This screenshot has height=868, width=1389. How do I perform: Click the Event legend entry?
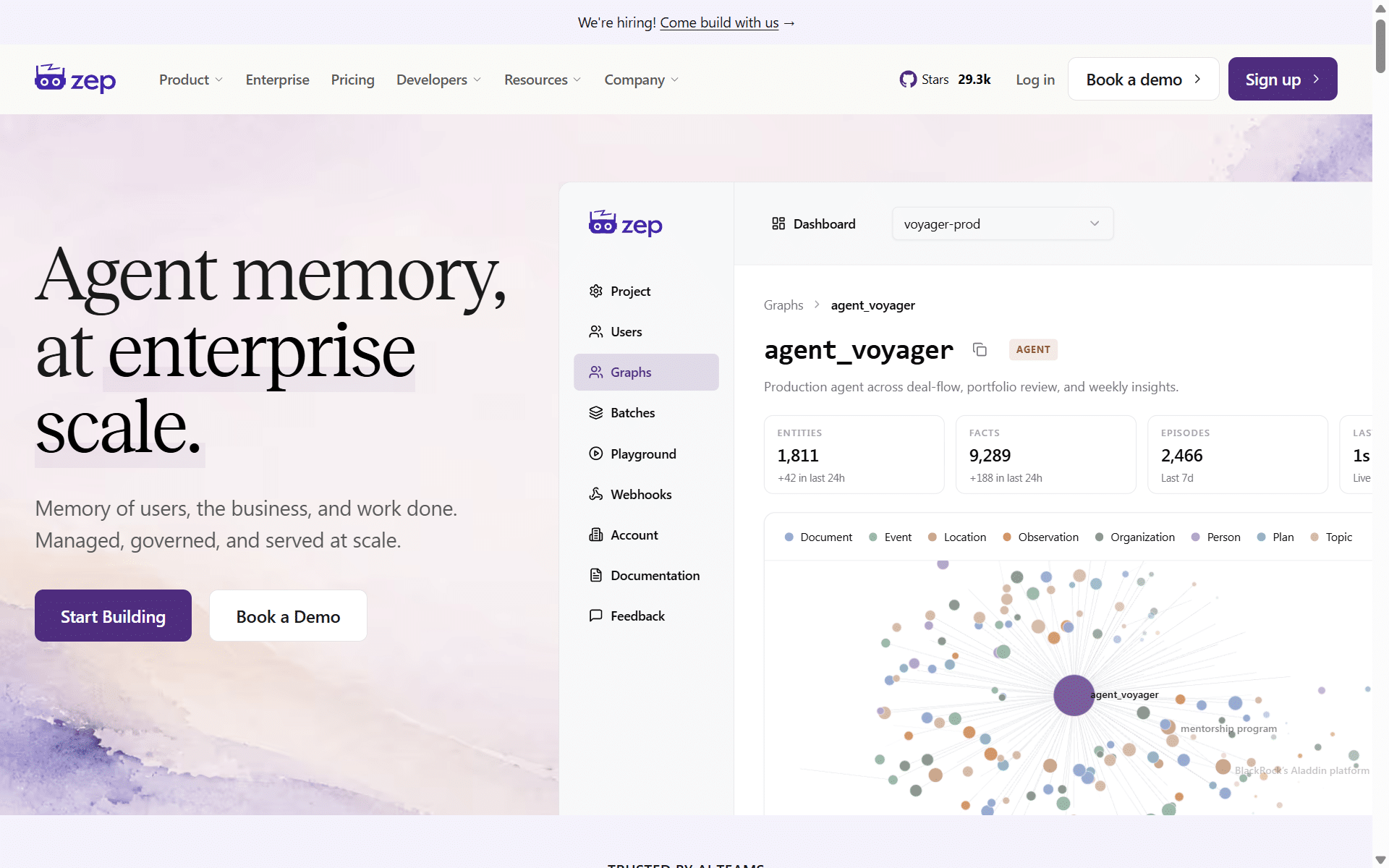(891, 537)
